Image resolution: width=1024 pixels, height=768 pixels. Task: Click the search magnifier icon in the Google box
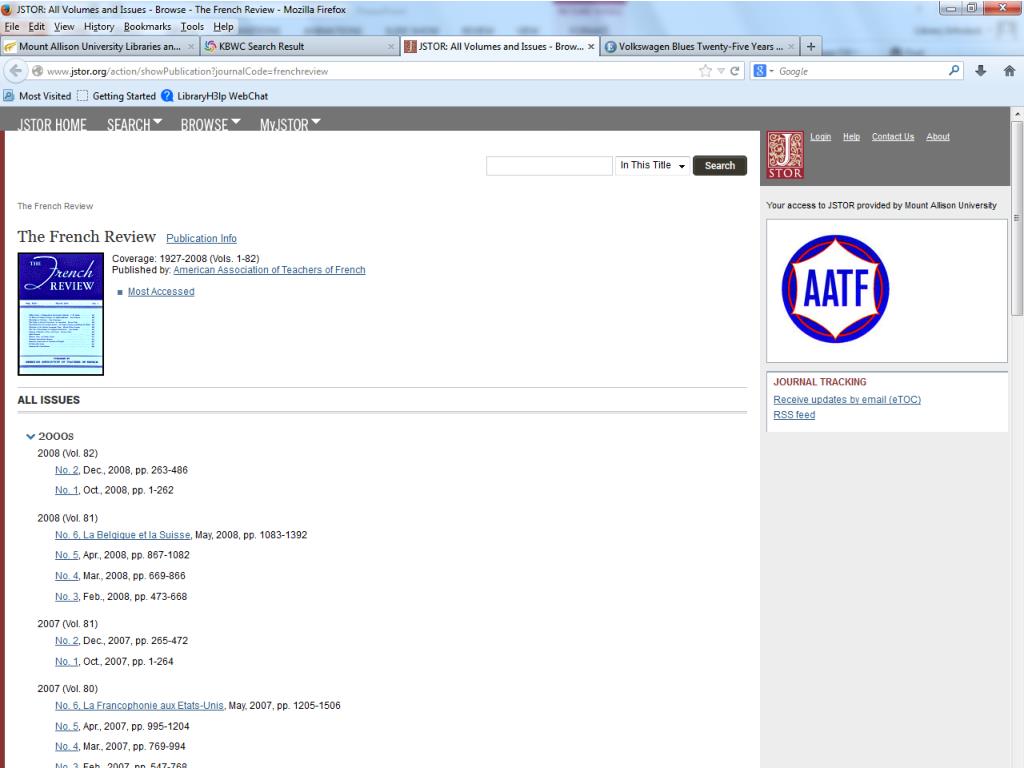[x=954, y=71]
